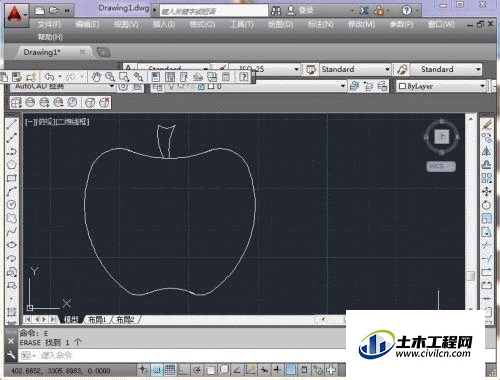Toggle Snap mode in status bar
500x380 pixels.
pyautogui.click(x=157, y=370)
